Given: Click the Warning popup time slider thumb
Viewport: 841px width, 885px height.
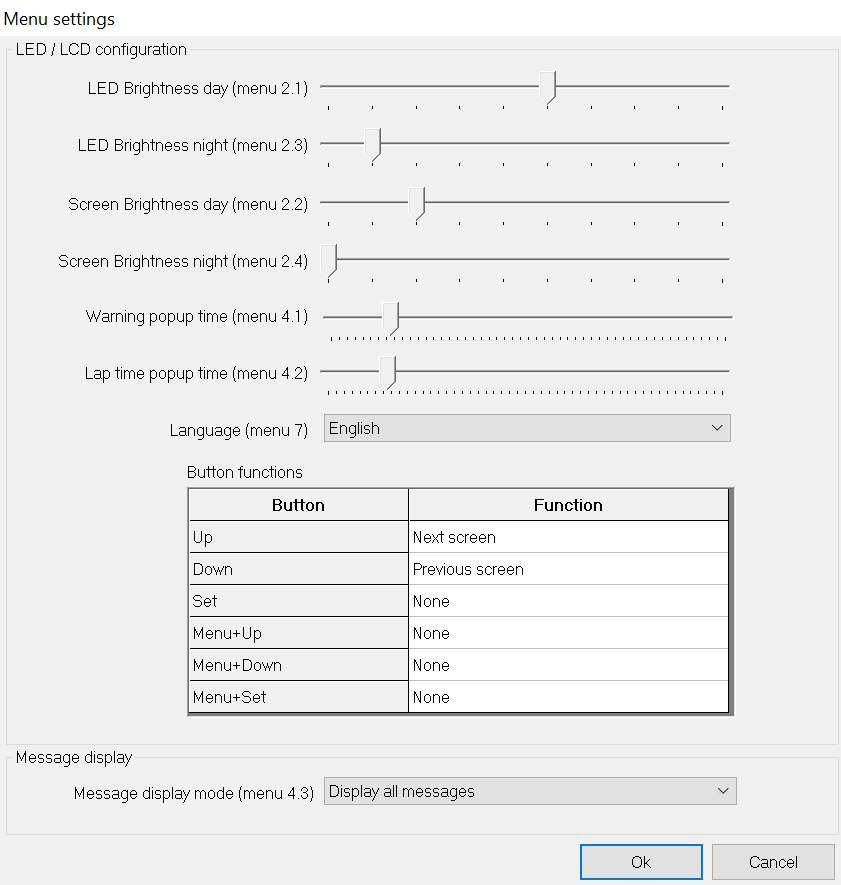Looking at the screenshot, I should [391, 317].
